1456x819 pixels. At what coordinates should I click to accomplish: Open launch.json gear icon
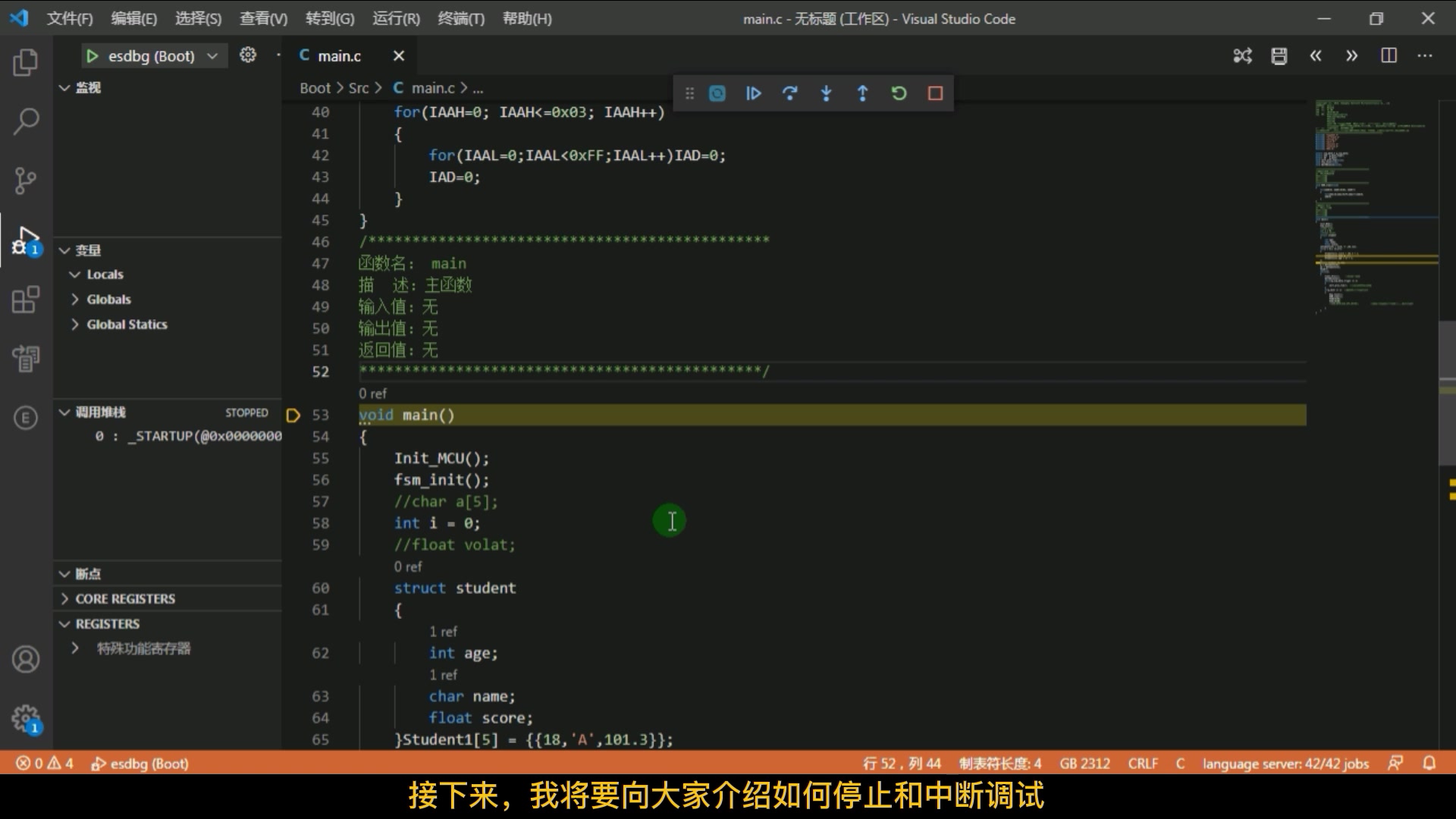tap(248, 55)
